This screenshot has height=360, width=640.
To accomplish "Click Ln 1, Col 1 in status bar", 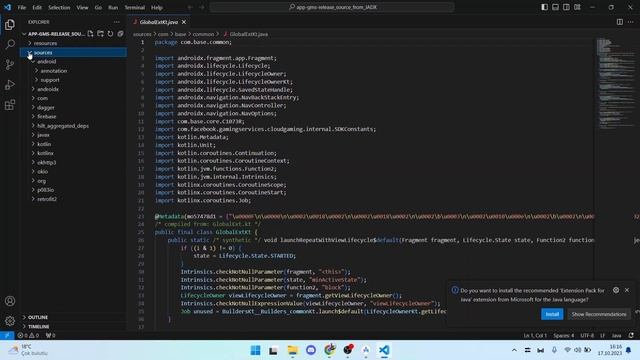I will 535,336.
